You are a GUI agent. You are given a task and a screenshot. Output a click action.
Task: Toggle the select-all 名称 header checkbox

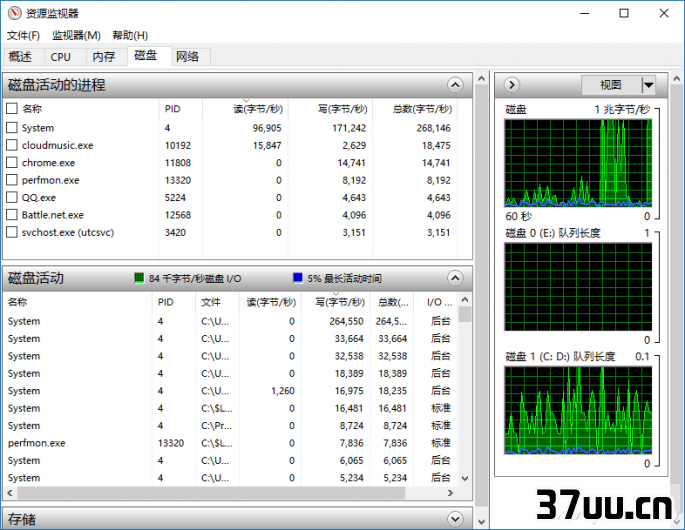pyautogui.click(x=12, y=108)
